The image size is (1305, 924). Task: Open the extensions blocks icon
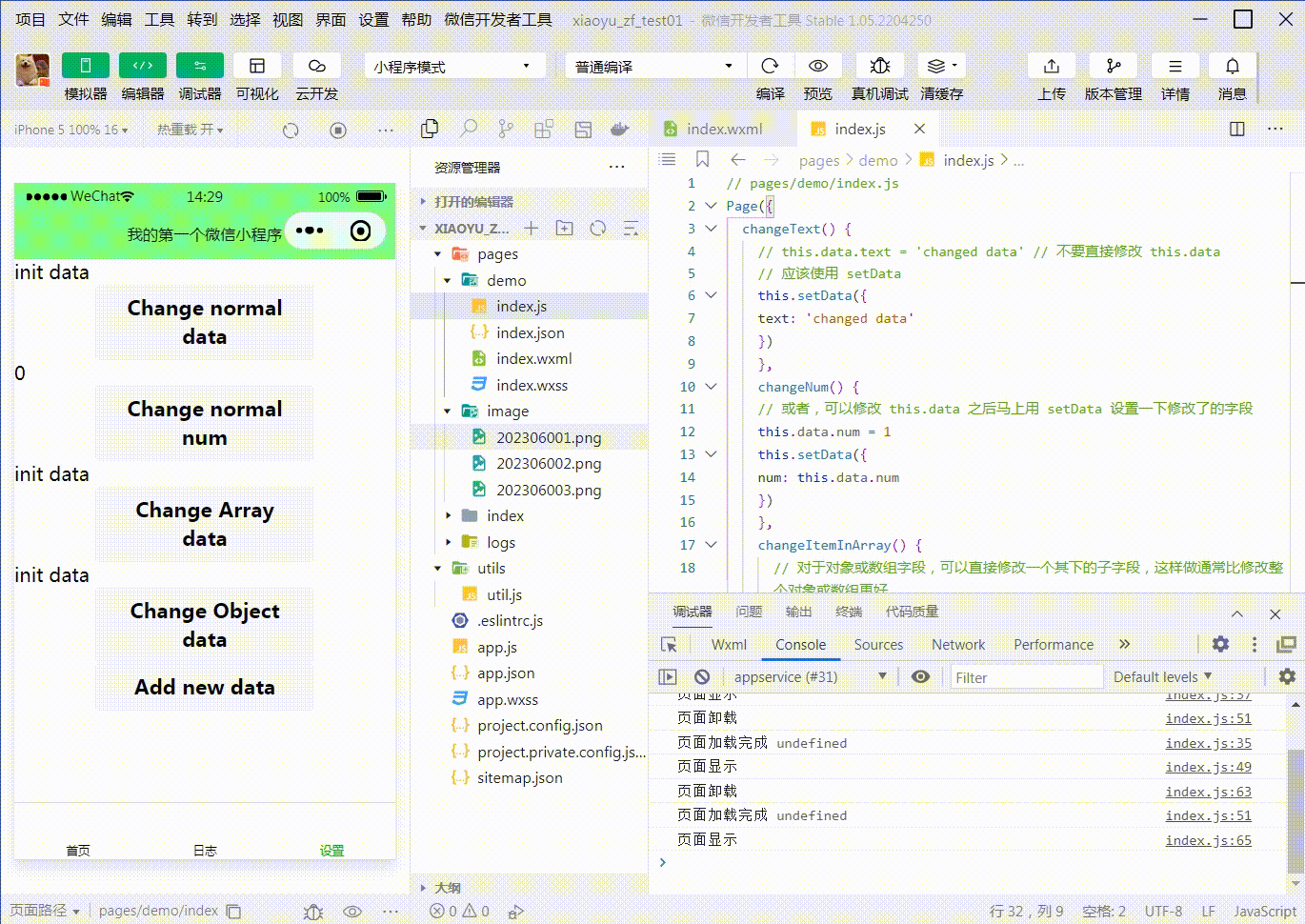coord(544,129)
